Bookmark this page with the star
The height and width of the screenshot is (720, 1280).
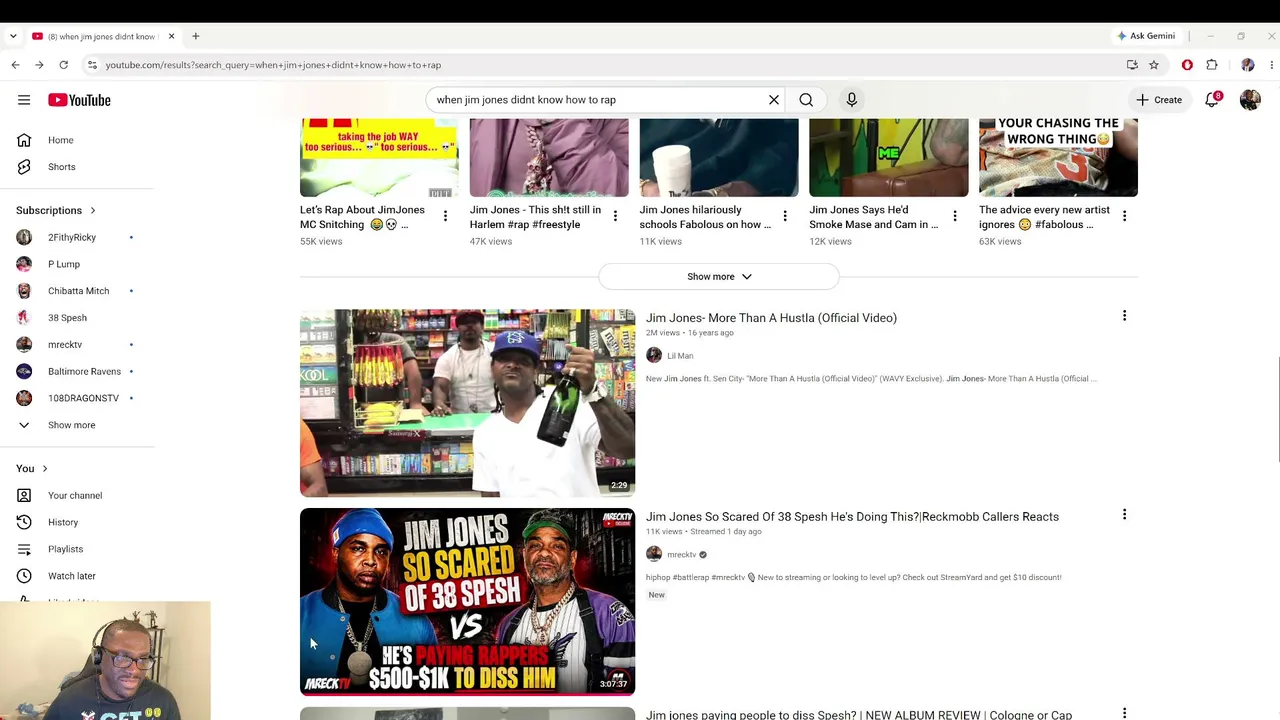tap(1154, 65)
